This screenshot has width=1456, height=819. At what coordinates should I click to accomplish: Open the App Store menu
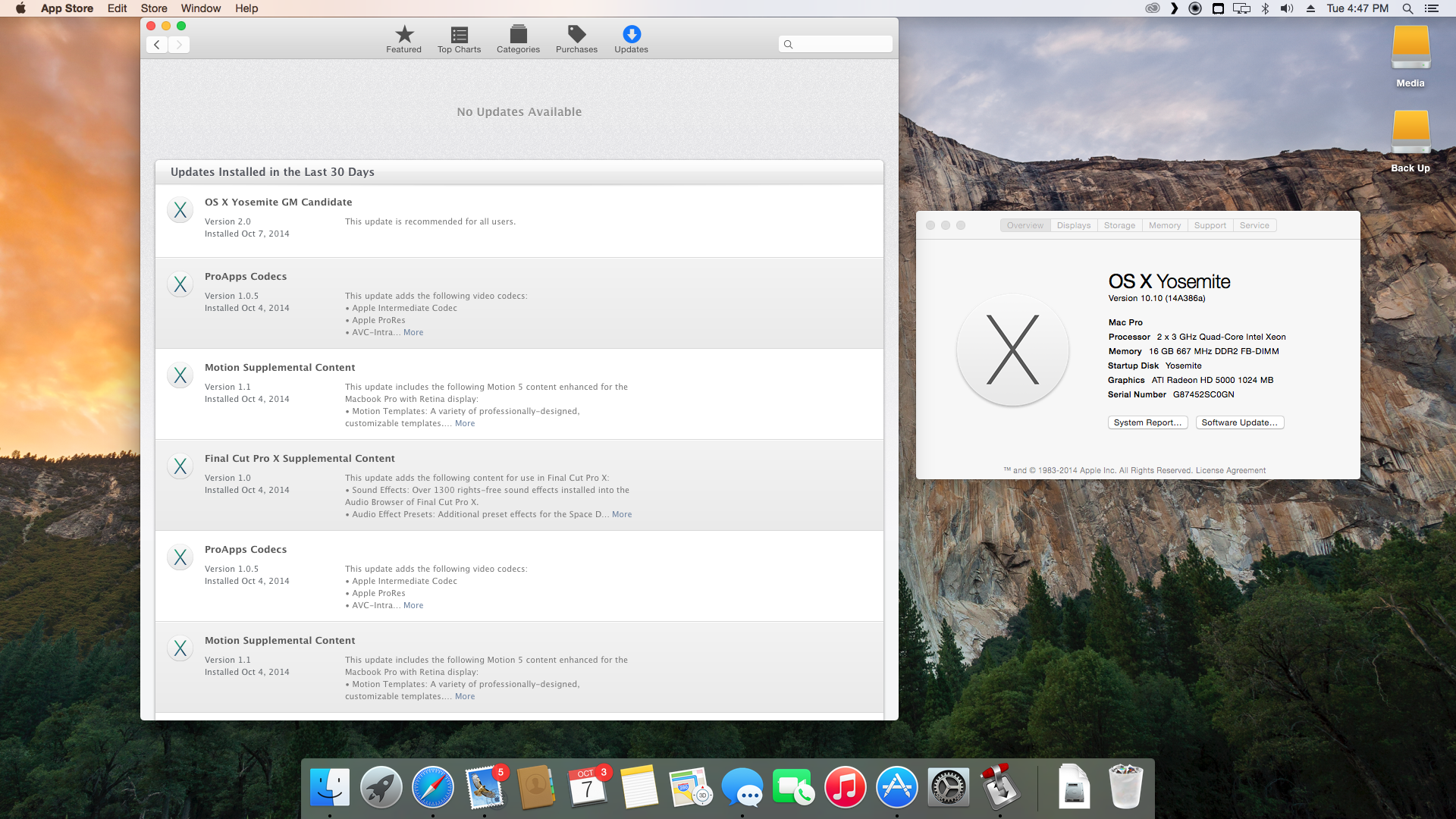67,8
